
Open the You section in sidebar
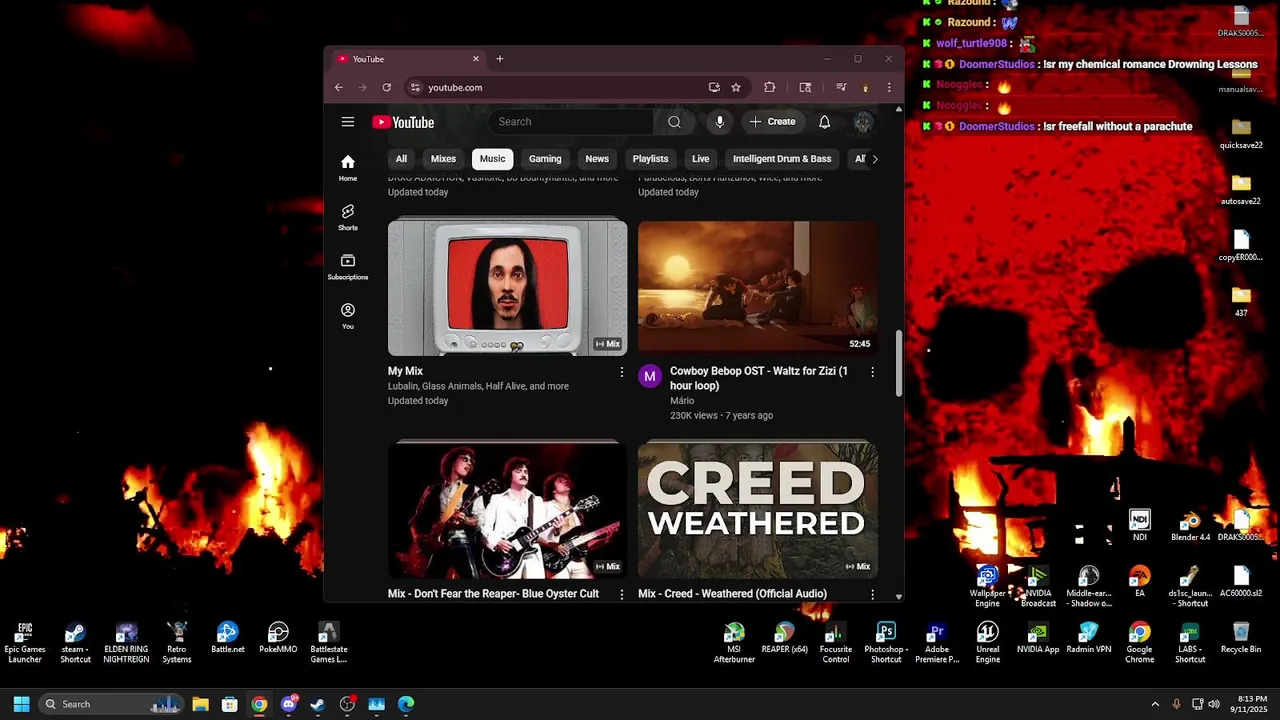[x=348, y=316]
